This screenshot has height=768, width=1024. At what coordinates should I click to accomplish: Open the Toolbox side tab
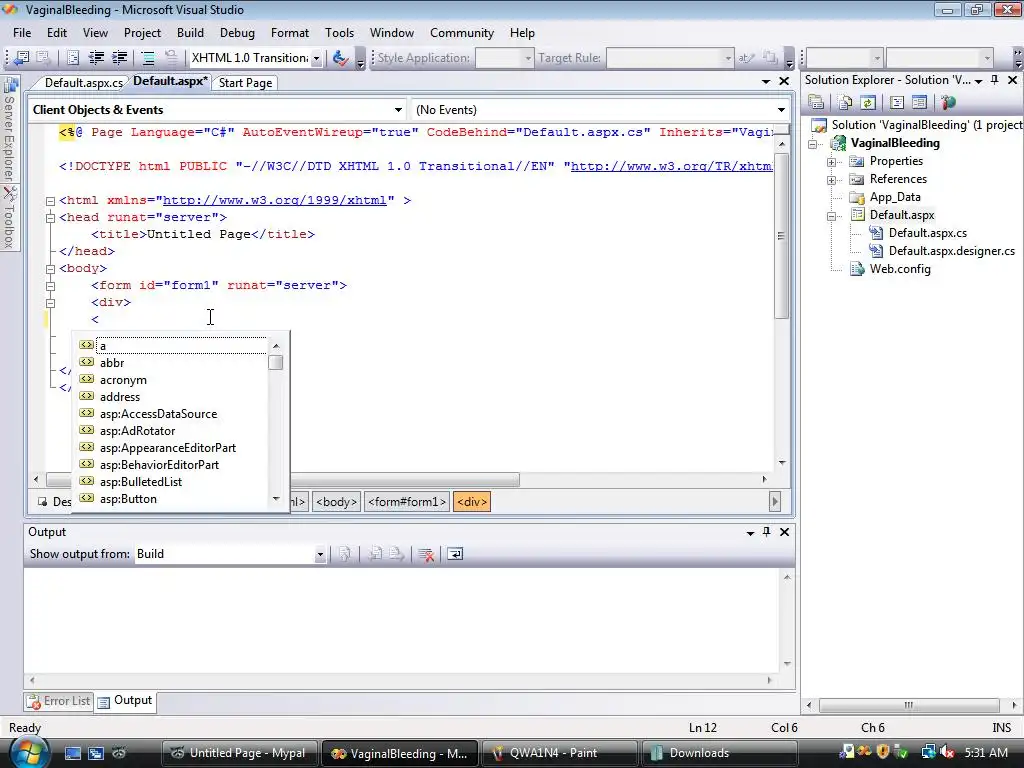pos(9,217)
